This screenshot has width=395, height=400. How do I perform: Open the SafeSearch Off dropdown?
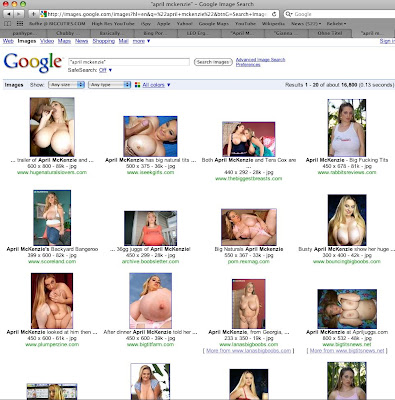(105, 70)
